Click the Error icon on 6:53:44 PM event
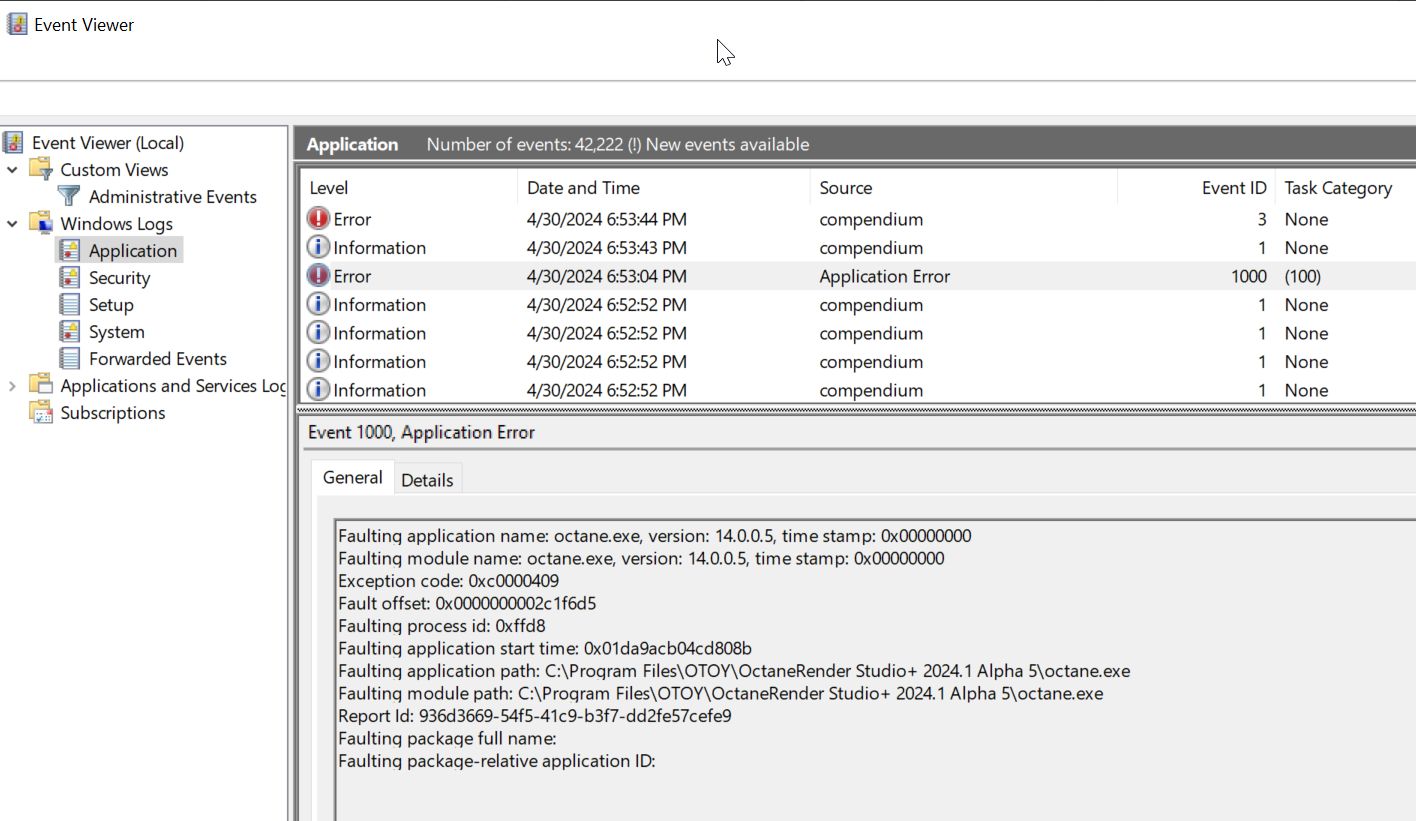Screen dimensions: 1416x821 coord(318,219)
